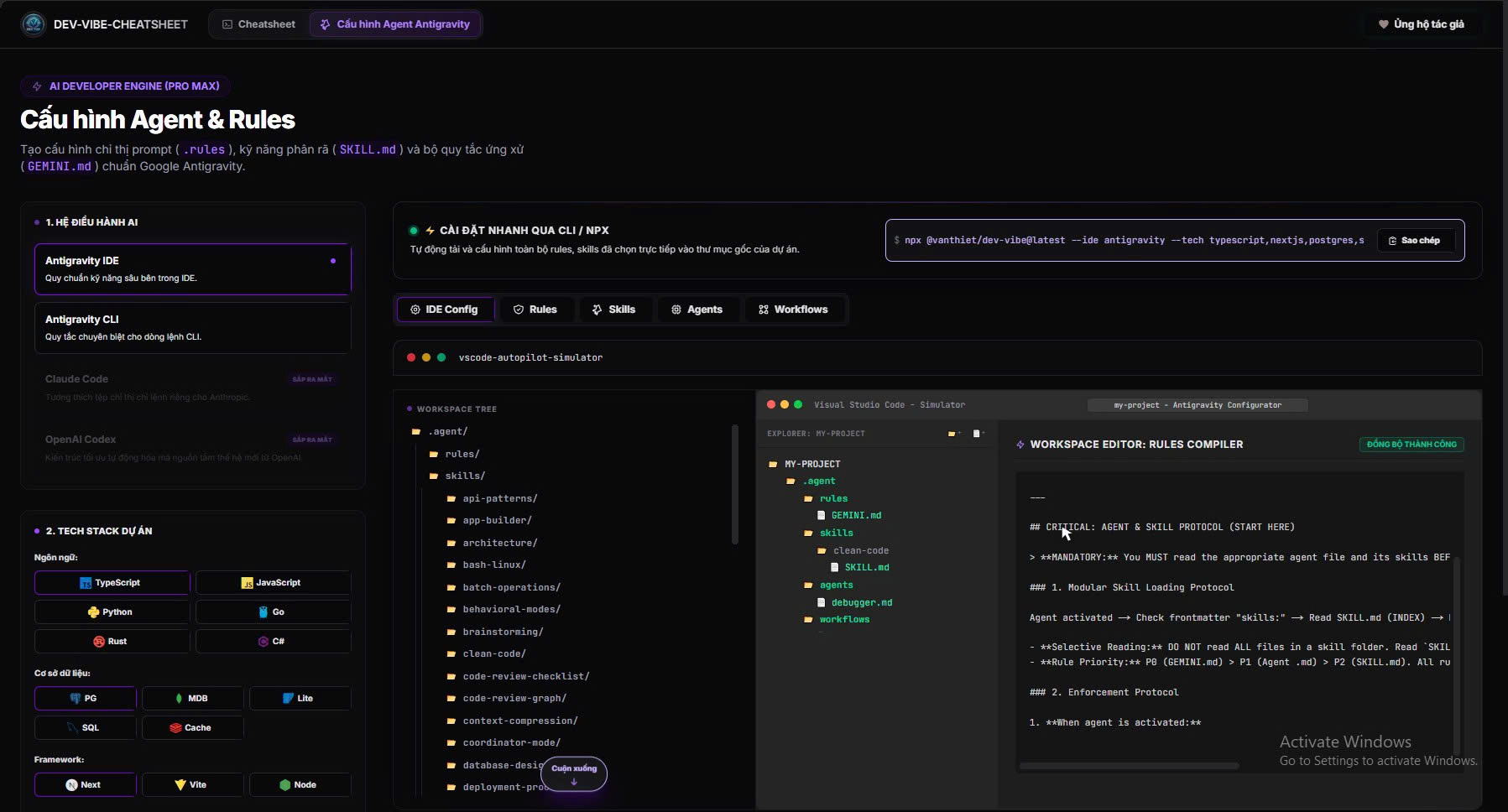Select Cấu hình Agent Antigravity tab
The image size is (1508, 812).
pos(395,24)
